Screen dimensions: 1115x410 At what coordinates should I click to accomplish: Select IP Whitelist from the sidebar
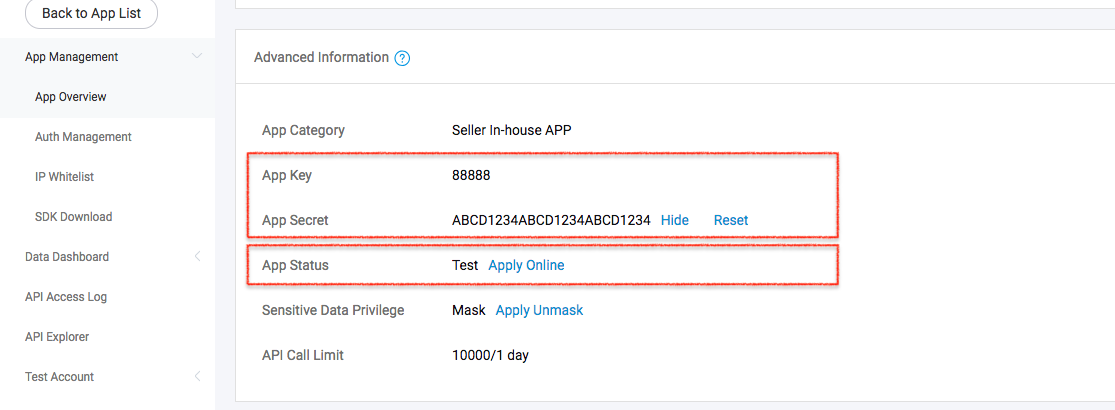point(65,177)
